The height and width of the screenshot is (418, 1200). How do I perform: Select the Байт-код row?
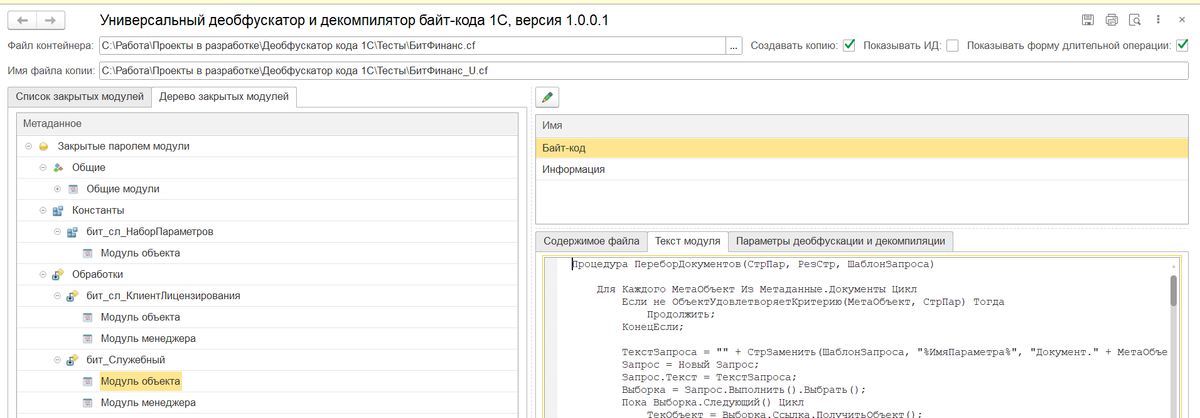click(861, 148)
